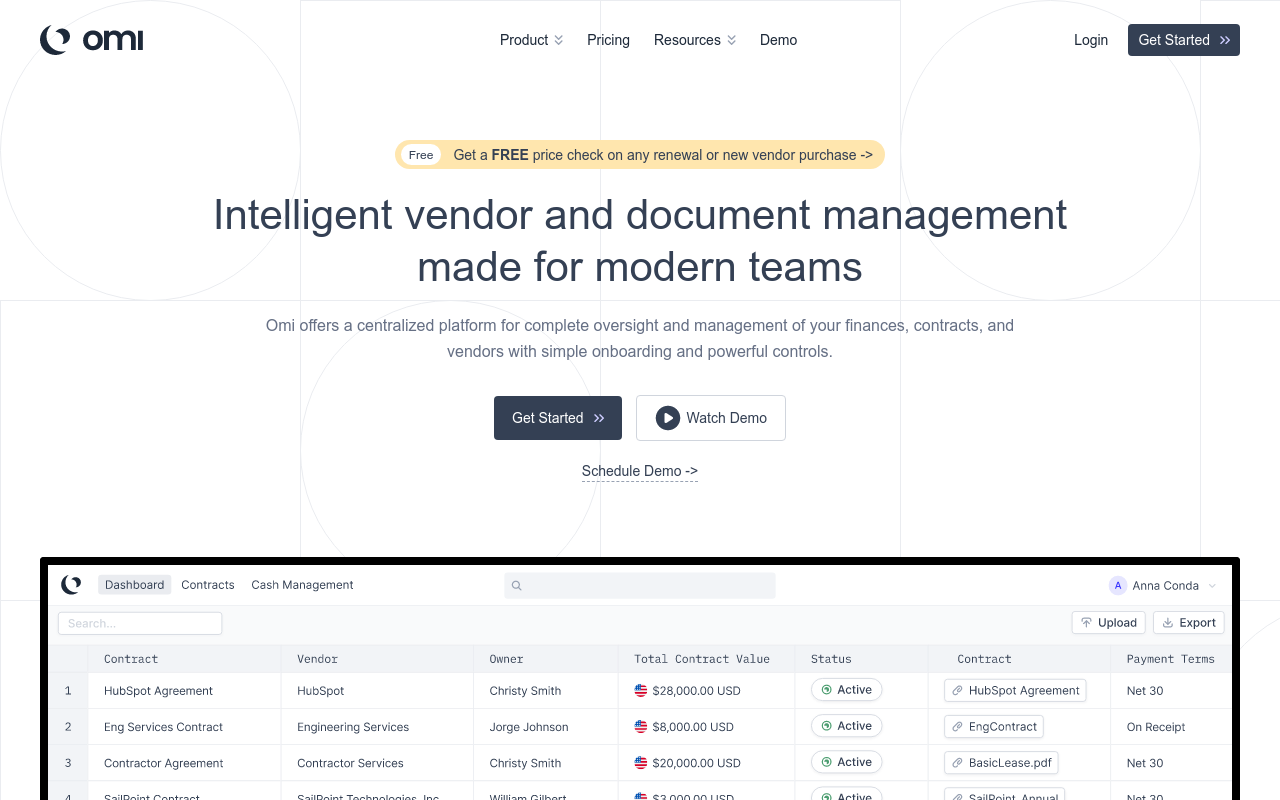This screenshot has height=800, width=1280.
Task: Click the "Engineering Services" vendor cell
Action: [x=353, y=727]
